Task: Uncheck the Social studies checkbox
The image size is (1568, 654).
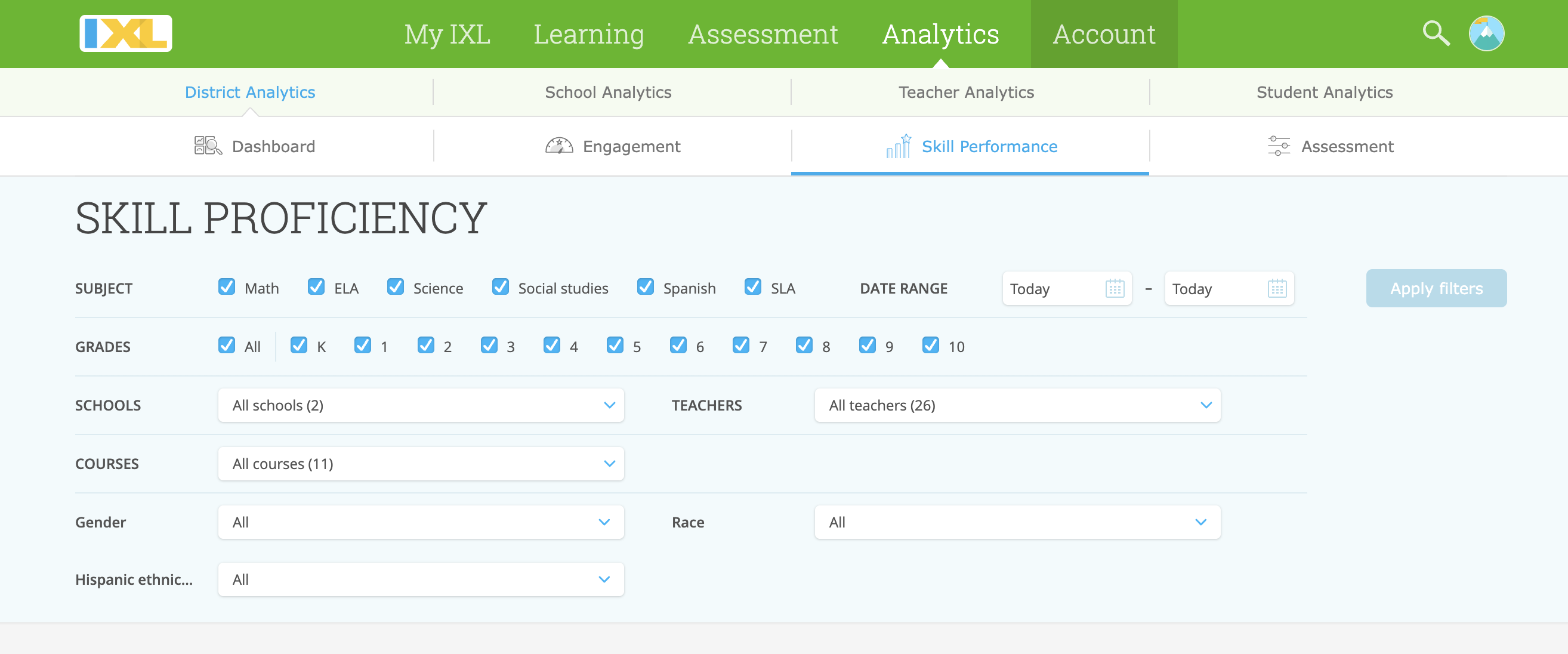Action: (501, 287)
